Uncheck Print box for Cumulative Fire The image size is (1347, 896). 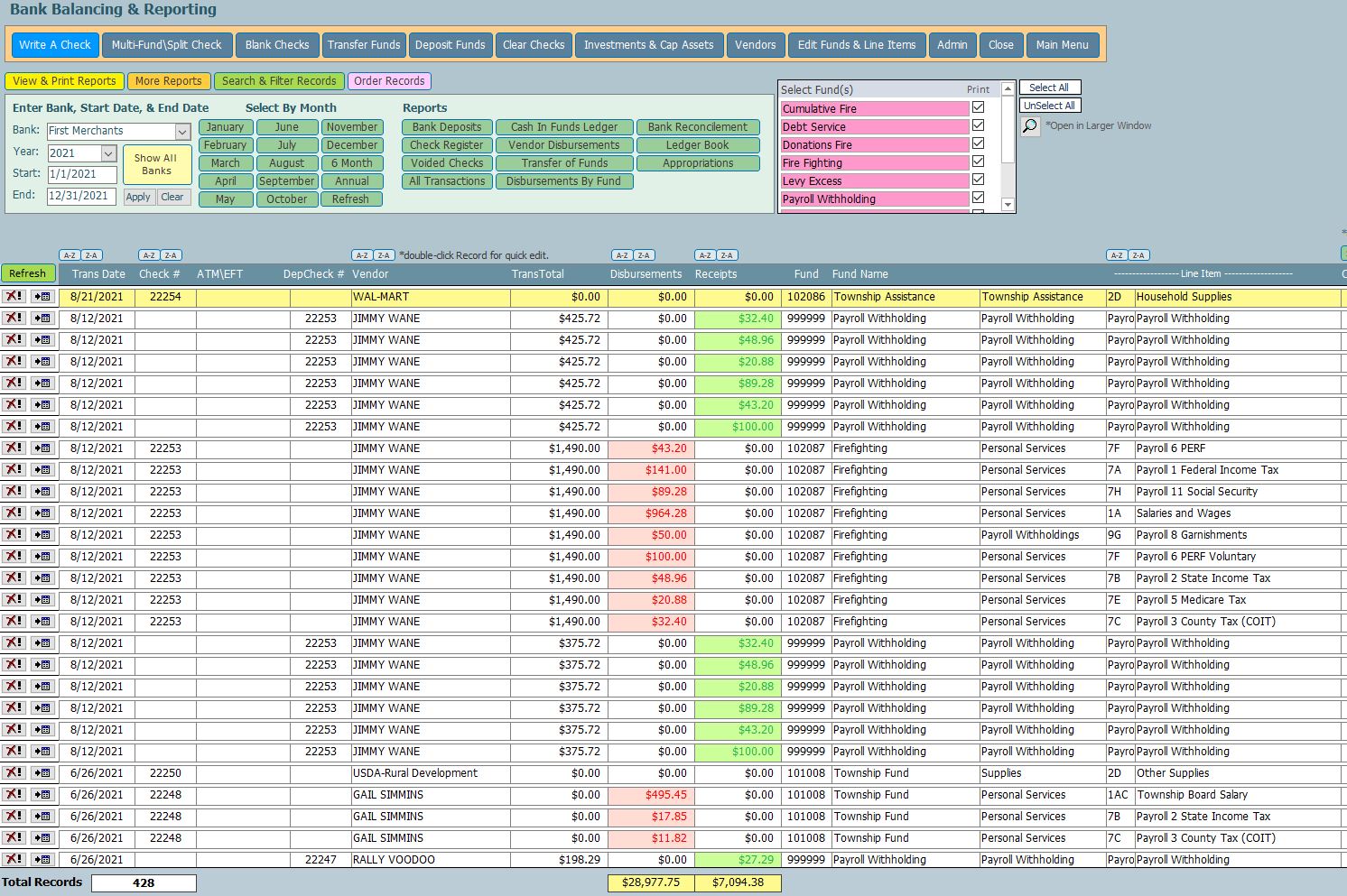pyautogui.click(x=978, y=107)
